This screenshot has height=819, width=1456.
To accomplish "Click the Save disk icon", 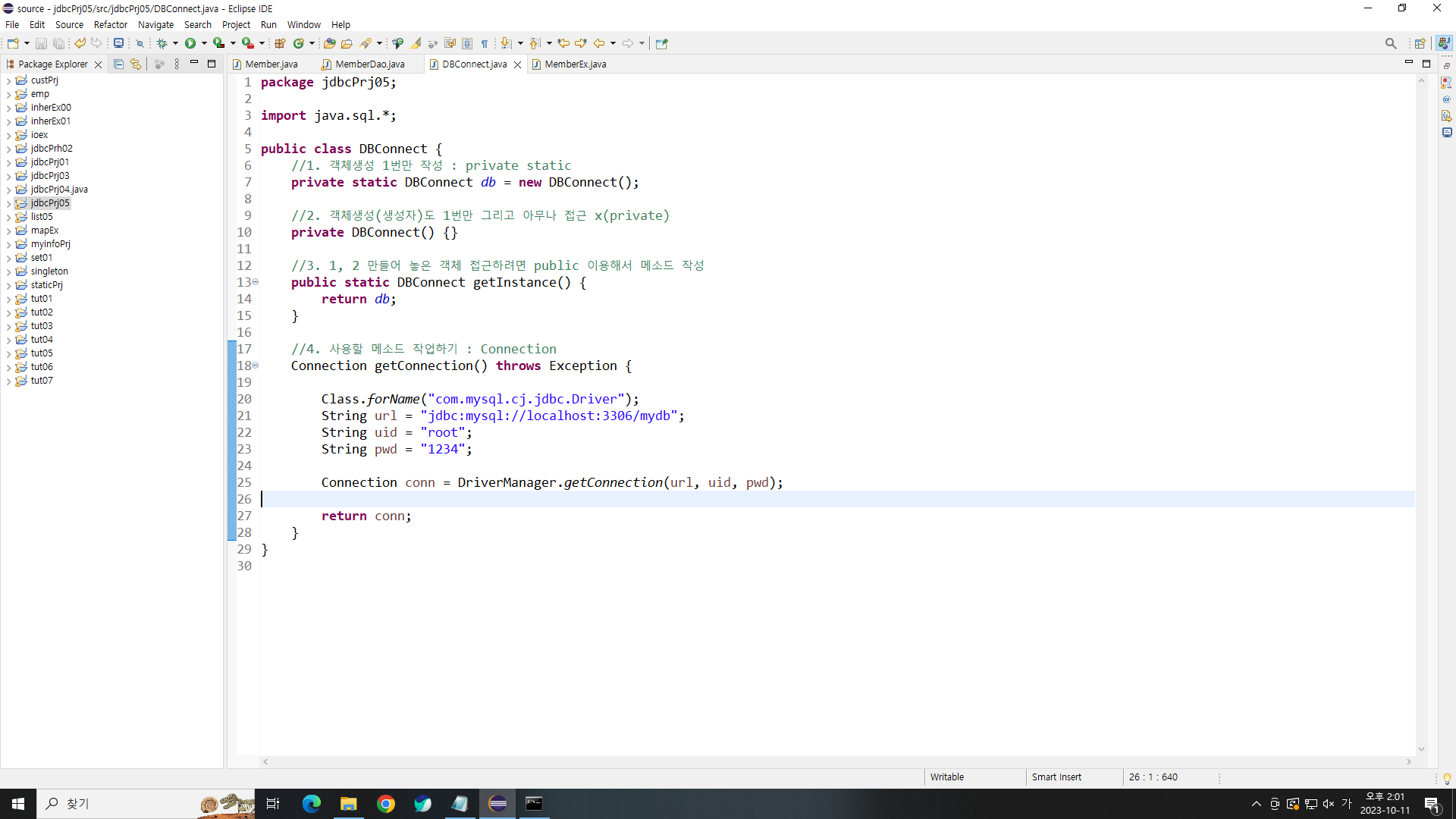I will tap(41, 43).
